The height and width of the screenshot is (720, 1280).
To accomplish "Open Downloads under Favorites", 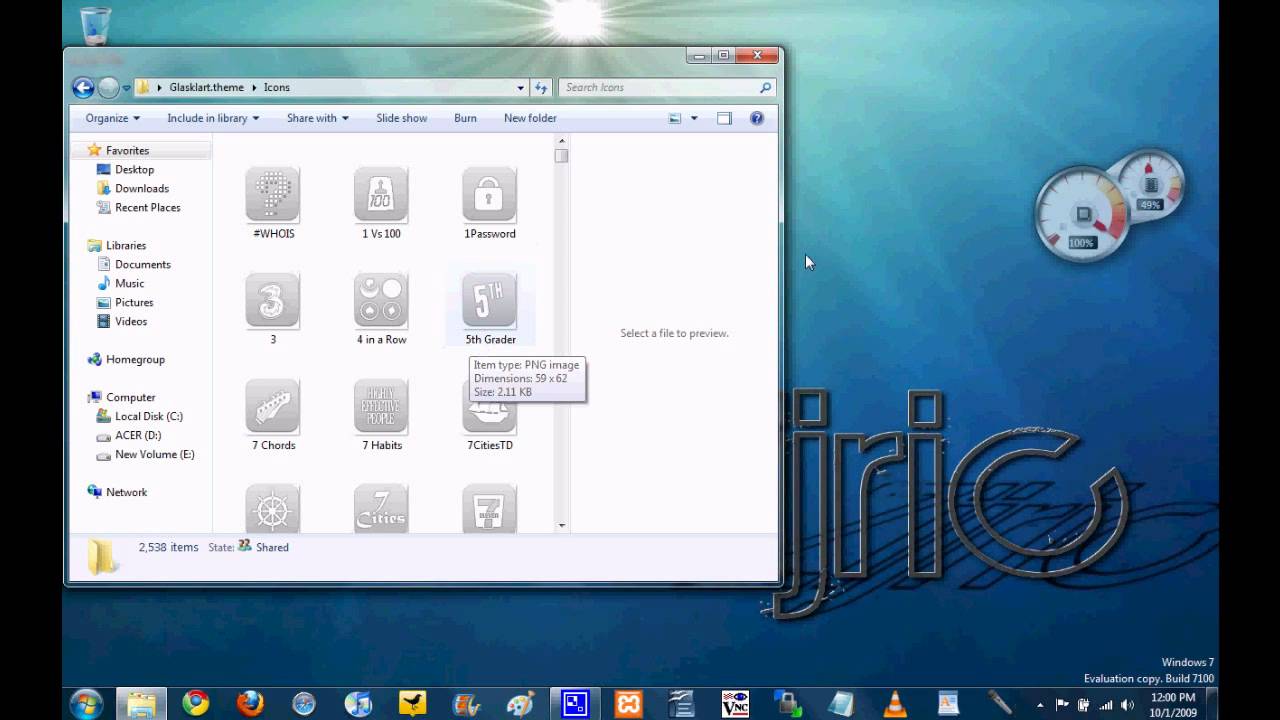I will pos(141,188).
